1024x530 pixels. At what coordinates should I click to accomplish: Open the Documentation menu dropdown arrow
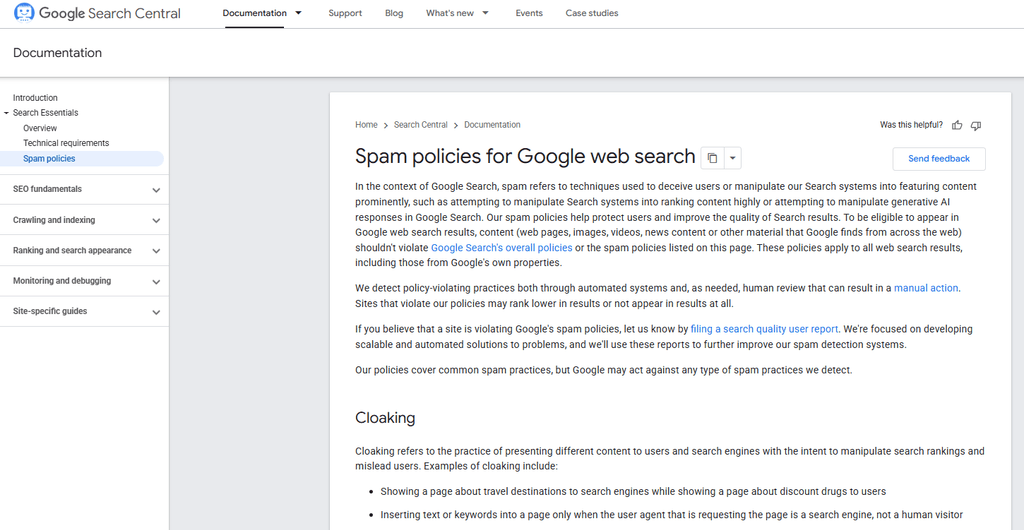tap(298, 13)
